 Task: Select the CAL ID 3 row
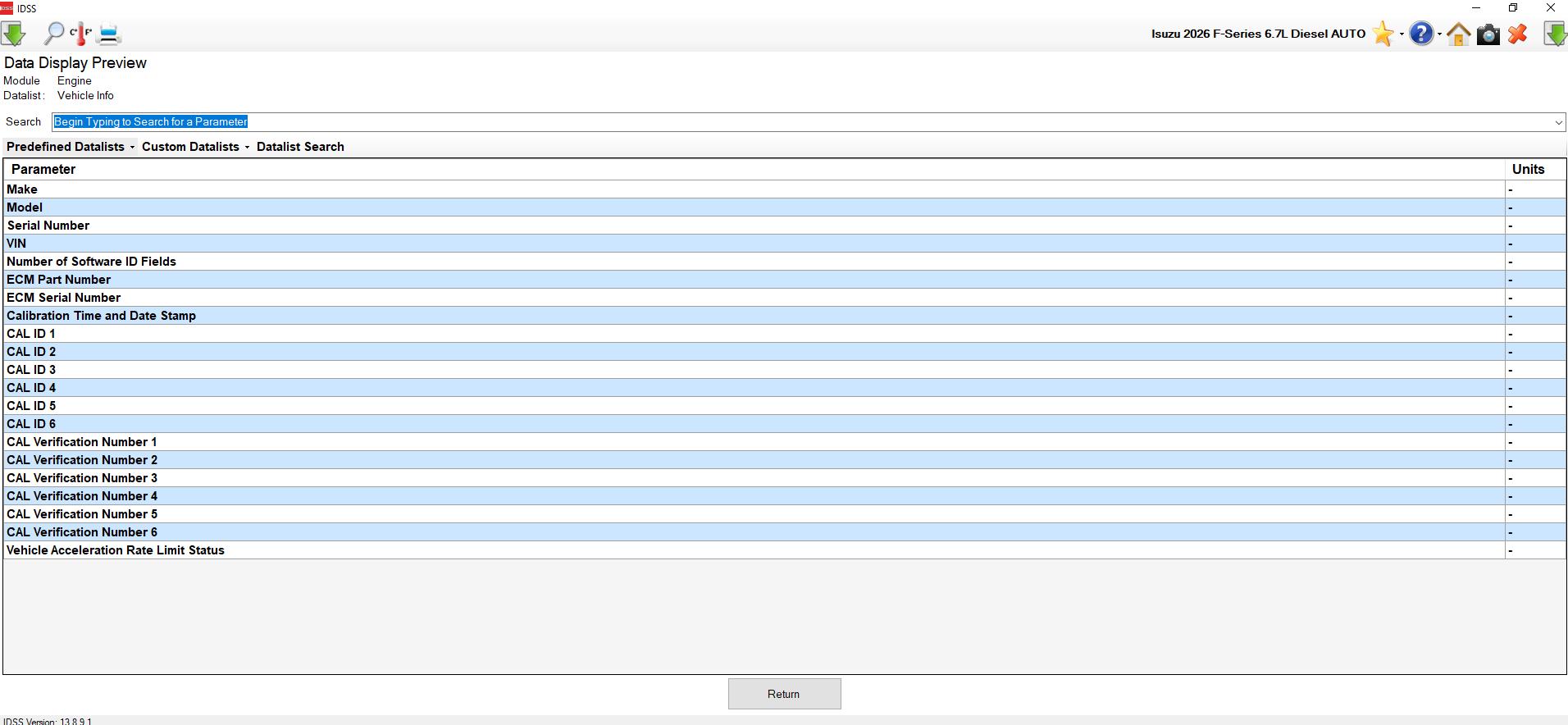click(785, 370)
